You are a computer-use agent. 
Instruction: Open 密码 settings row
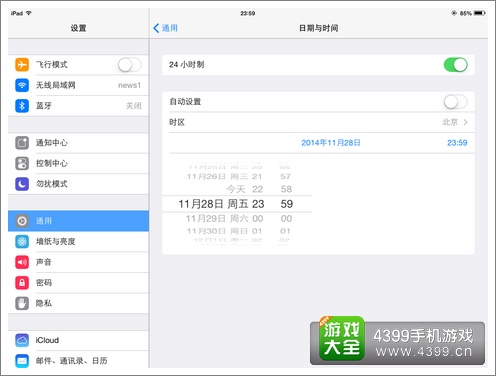(78, 283)
